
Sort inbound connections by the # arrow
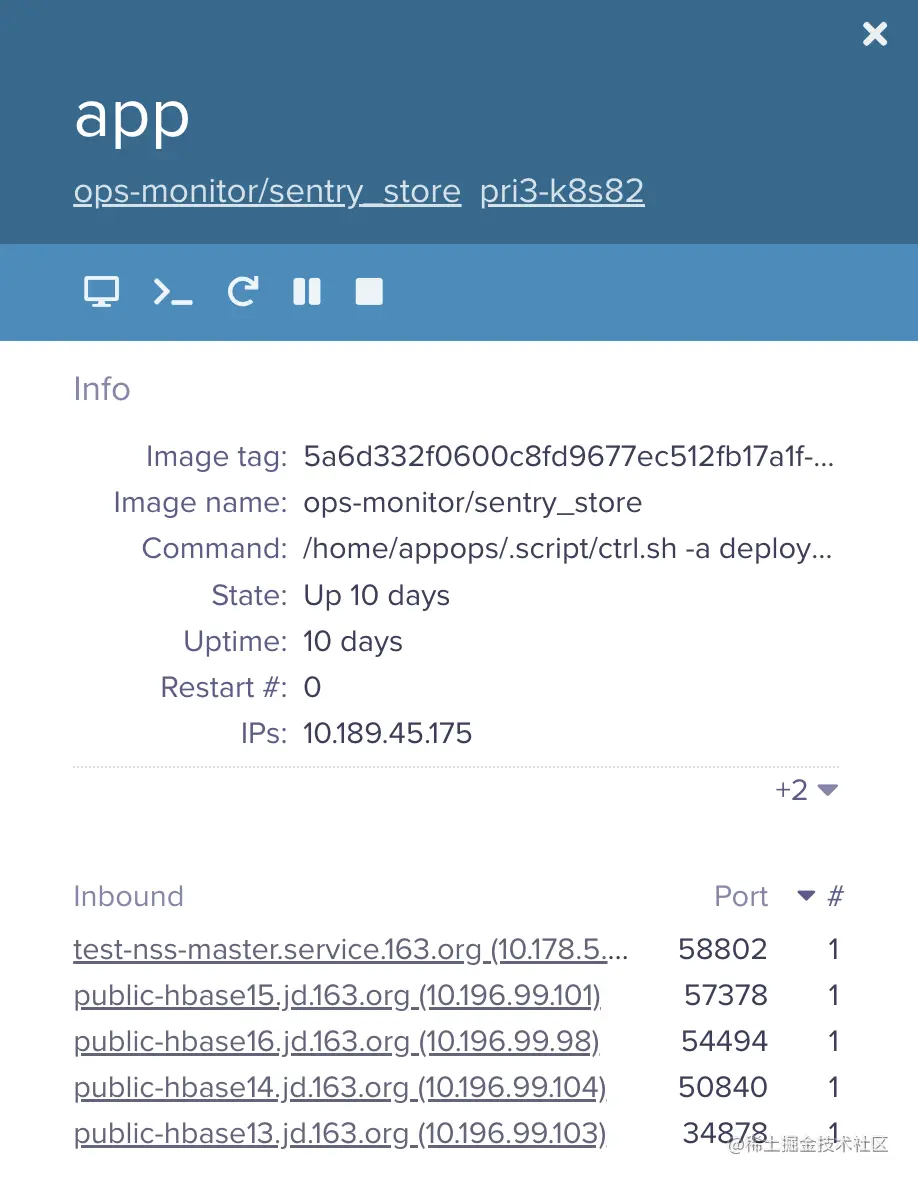(806, 896)
